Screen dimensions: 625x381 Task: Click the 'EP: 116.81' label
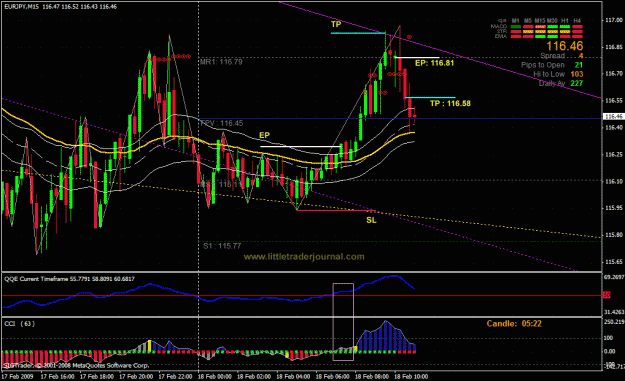pos(434,63)
